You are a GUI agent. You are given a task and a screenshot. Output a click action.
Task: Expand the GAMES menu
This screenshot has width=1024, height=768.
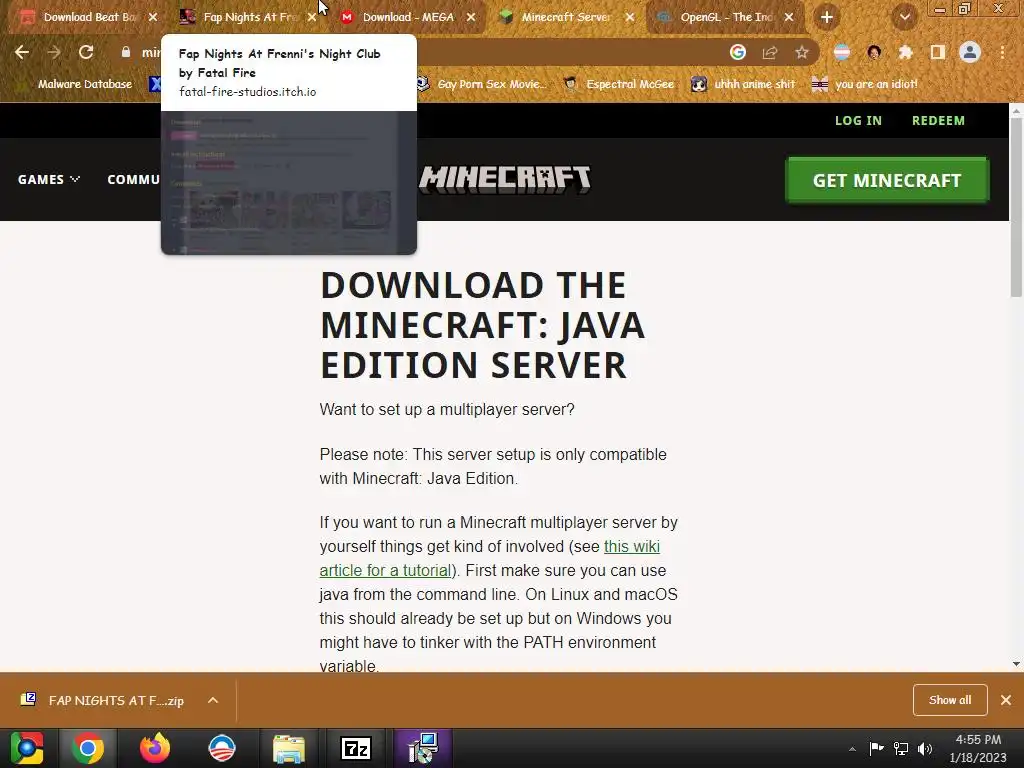point(48,179)
